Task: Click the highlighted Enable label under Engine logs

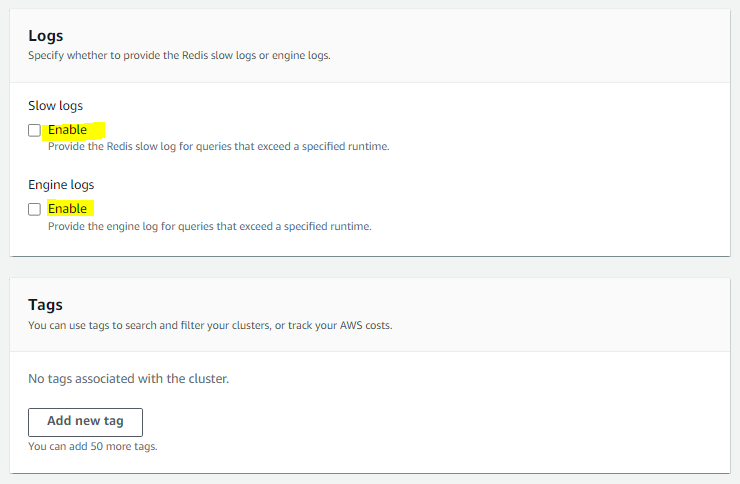Action: click(67, 209)
